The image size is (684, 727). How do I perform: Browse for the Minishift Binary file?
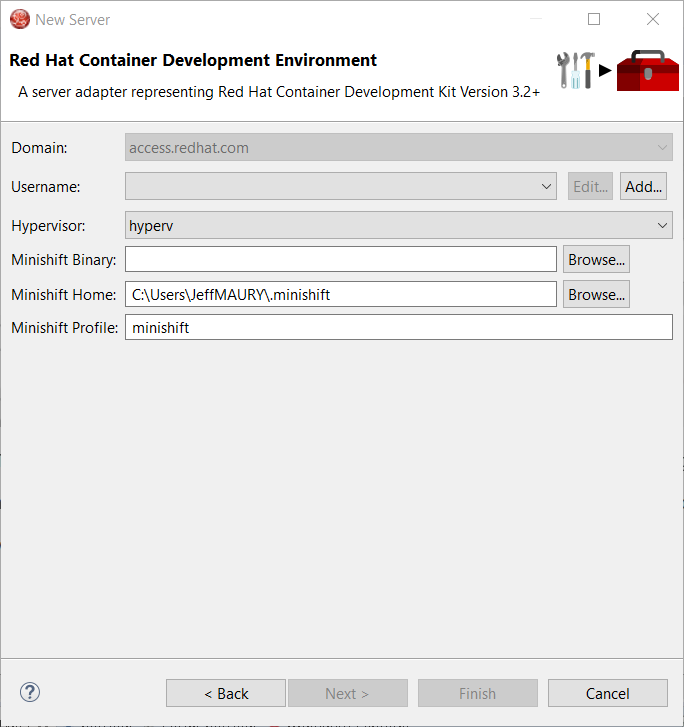coord(596,260)
